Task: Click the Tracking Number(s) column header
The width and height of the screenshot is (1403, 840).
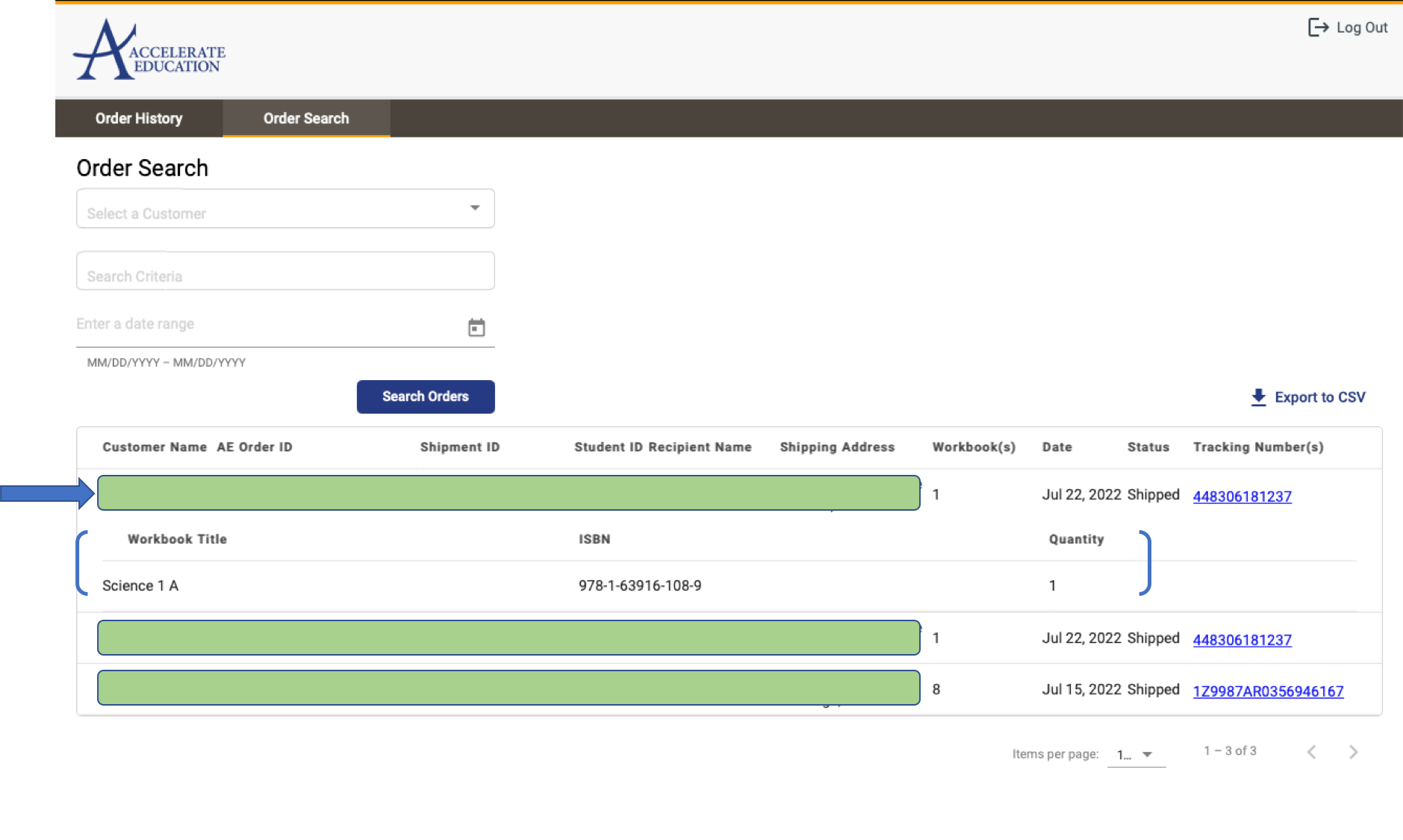Action: coord(1258,447)
